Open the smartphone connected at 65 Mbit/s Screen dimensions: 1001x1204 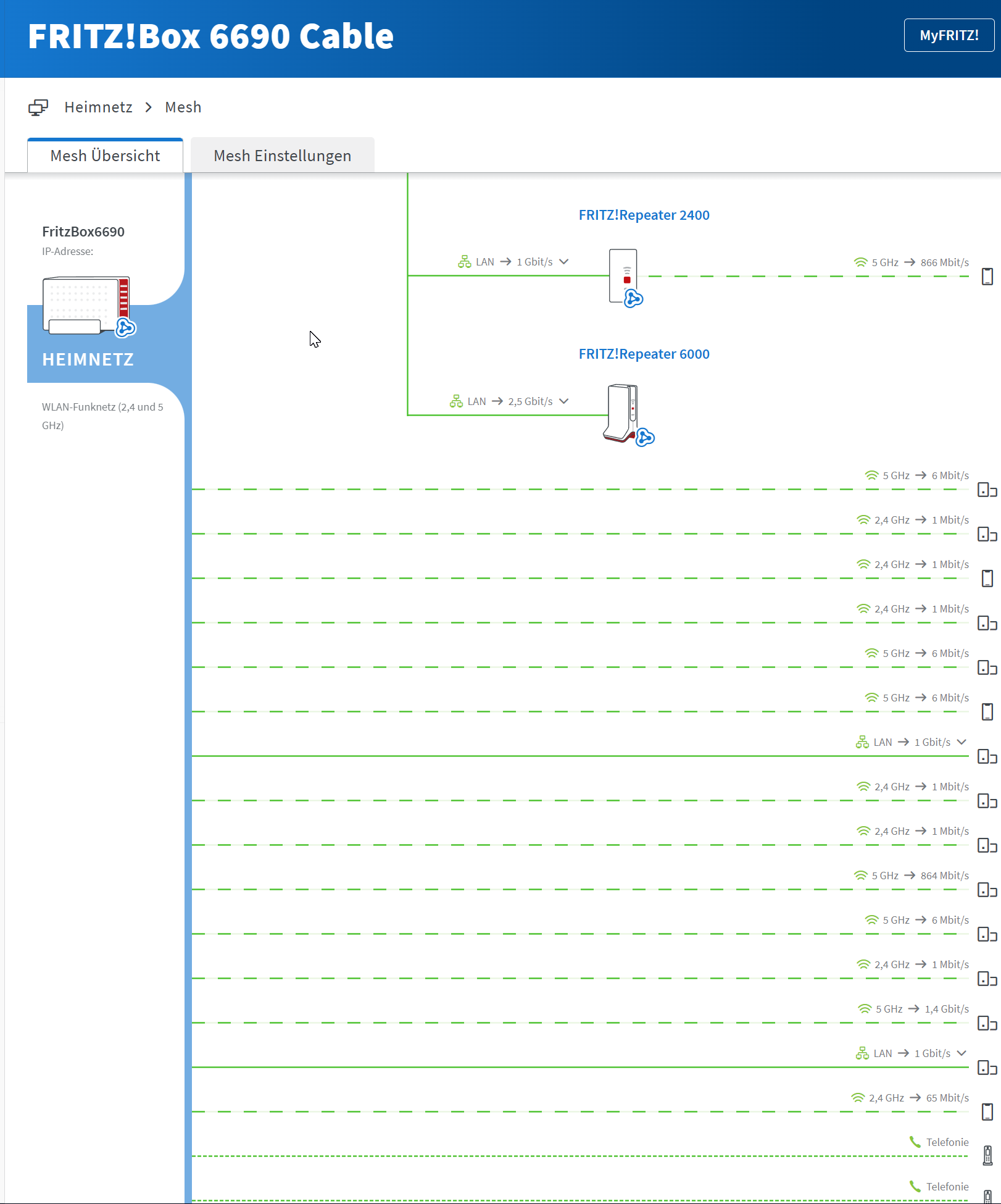click(987, 1112)
